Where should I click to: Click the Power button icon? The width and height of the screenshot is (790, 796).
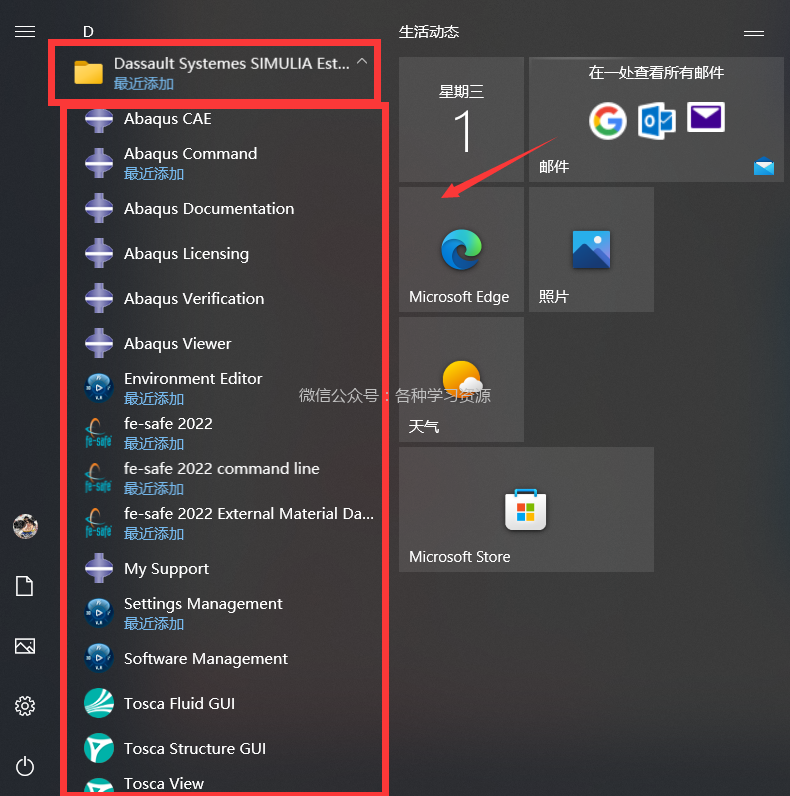point(25,766)
